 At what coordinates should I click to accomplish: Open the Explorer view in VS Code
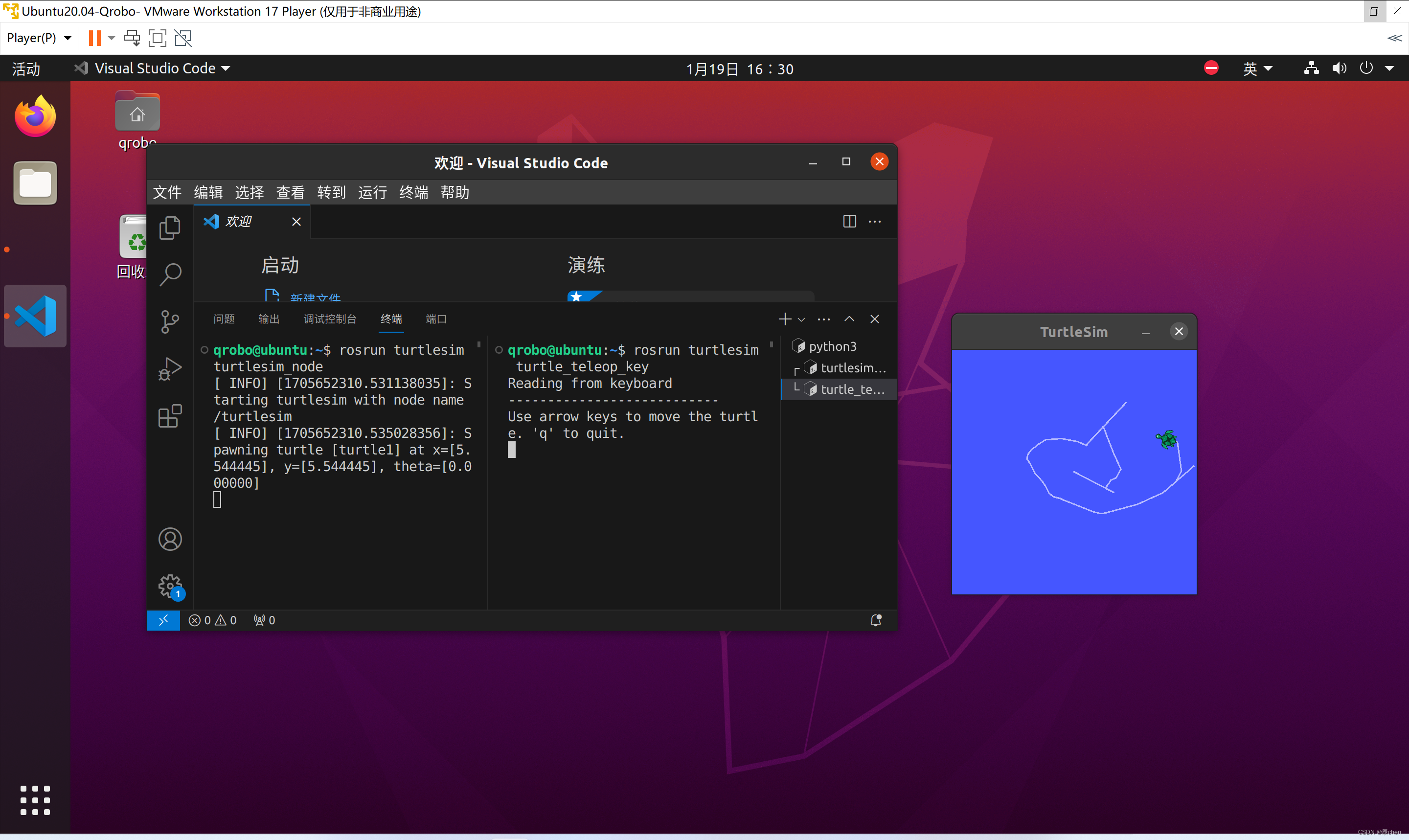pos(170,228)
